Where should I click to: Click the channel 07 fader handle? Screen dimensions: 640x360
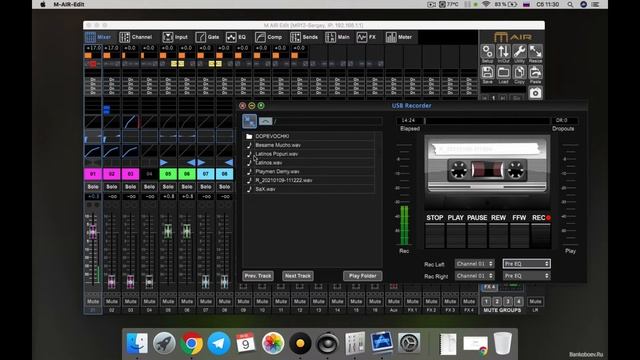(x=205, y=281)
